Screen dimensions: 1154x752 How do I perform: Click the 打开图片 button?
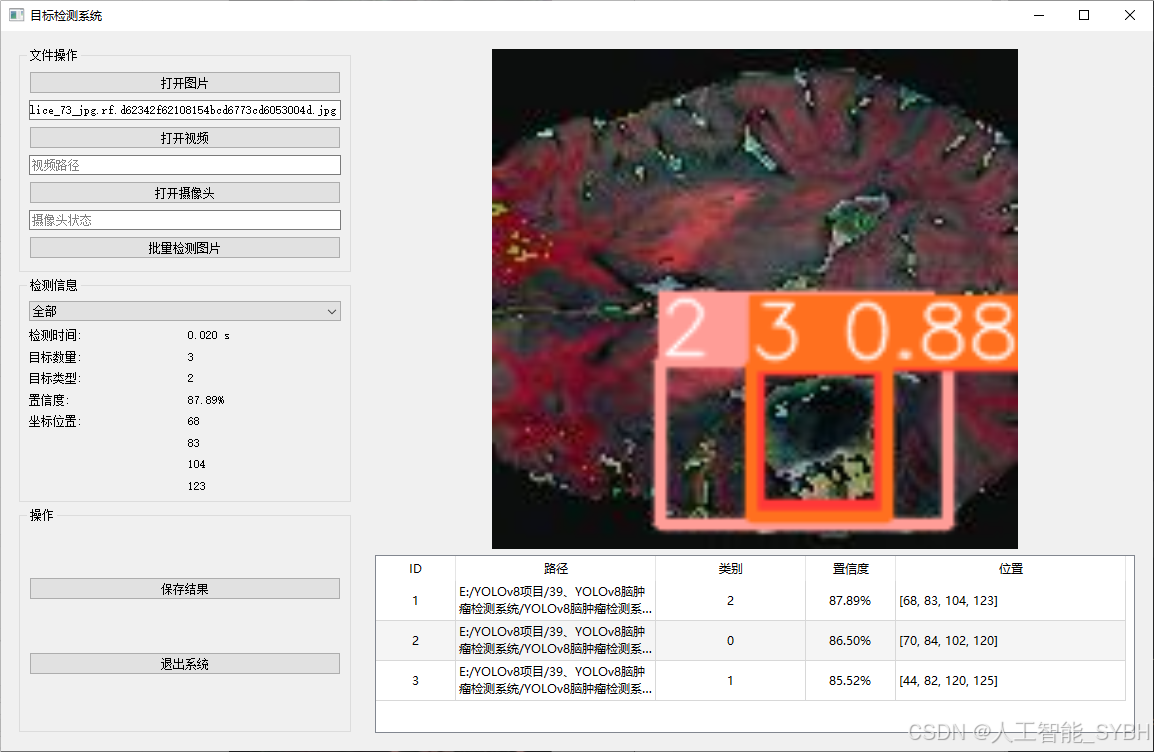(185, 82)
